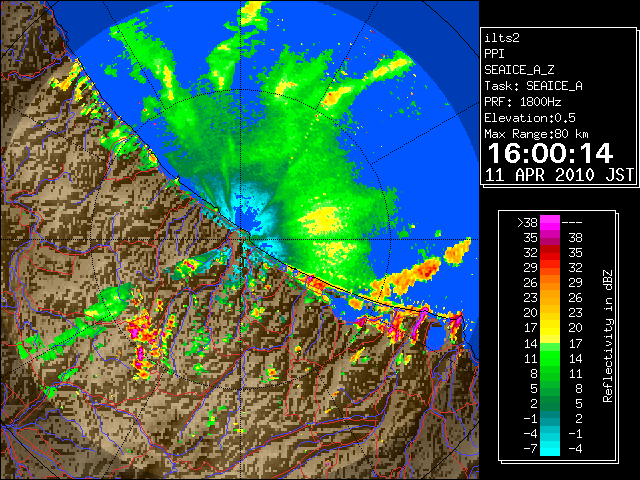The image size is (640, 480).
Task: Select the "Elevation:0.5" value
Action: pyautogui.click(x=530, y=118)
